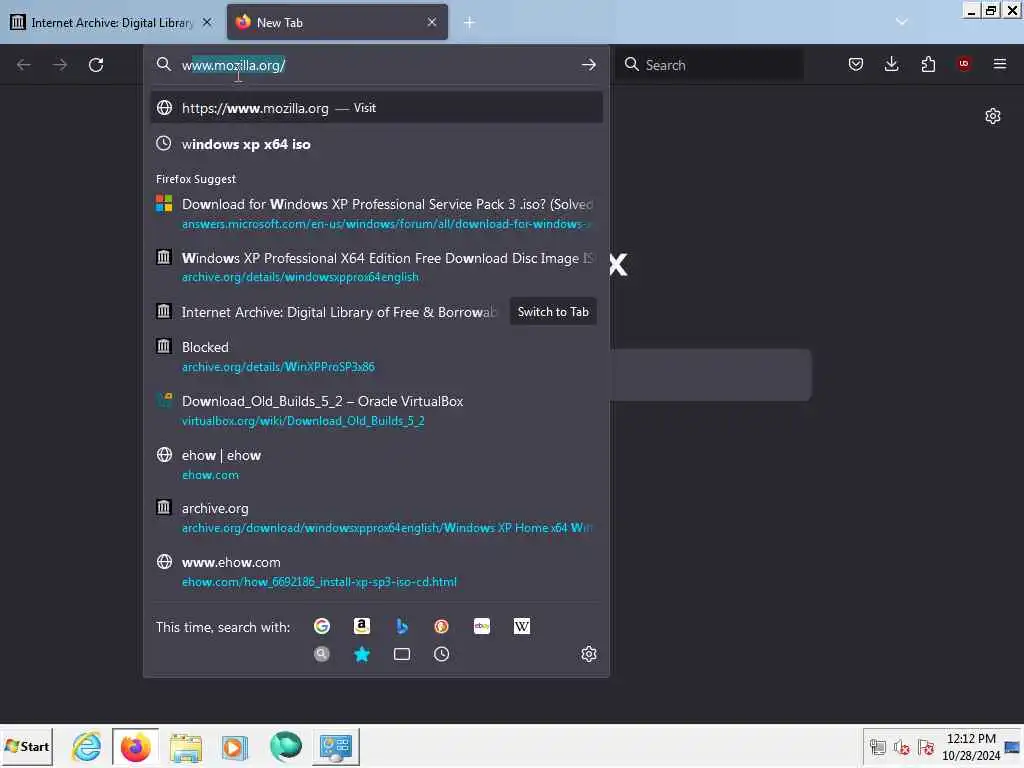Select the gray magnifier search engine icon
Screen dimensions: 1024x768
pos(322,654)
